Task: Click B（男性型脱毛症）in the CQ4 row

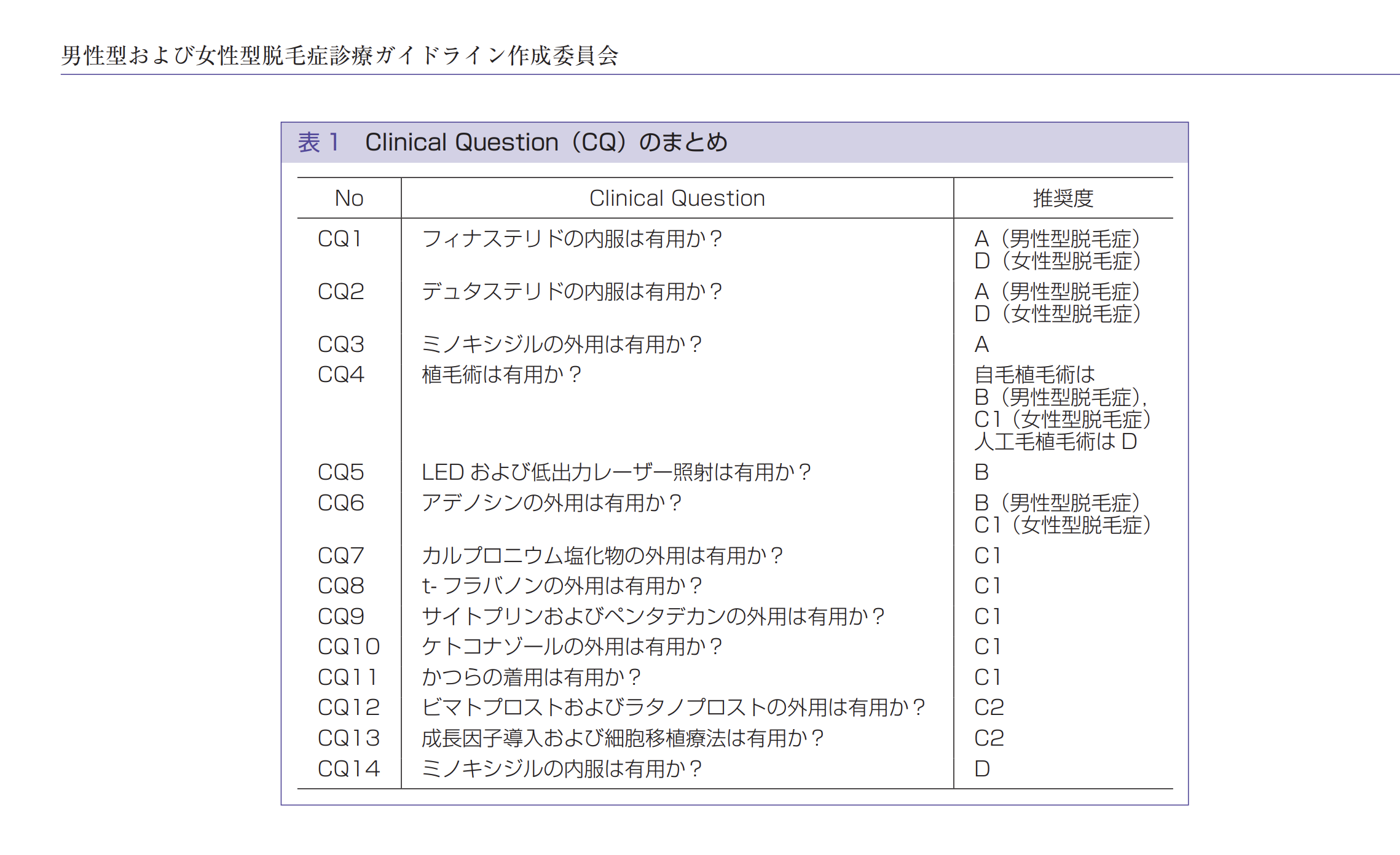Action: point(1061,397)
